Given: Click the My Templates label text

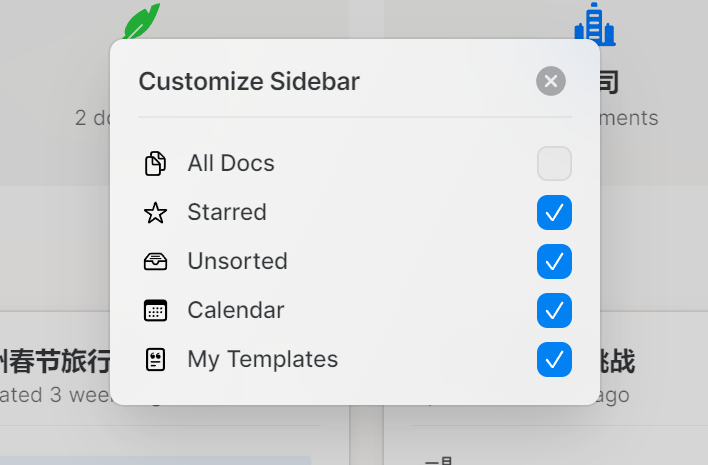Looking at the screenshot, I should click(263, 359).
